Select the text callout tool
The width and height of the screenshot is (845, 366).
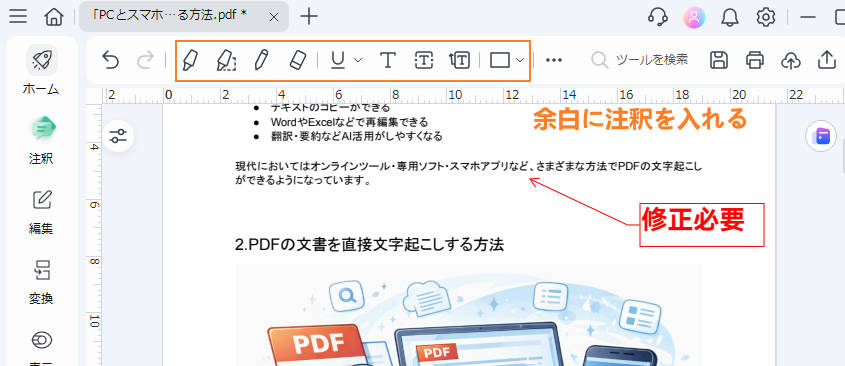click(459, 60)
